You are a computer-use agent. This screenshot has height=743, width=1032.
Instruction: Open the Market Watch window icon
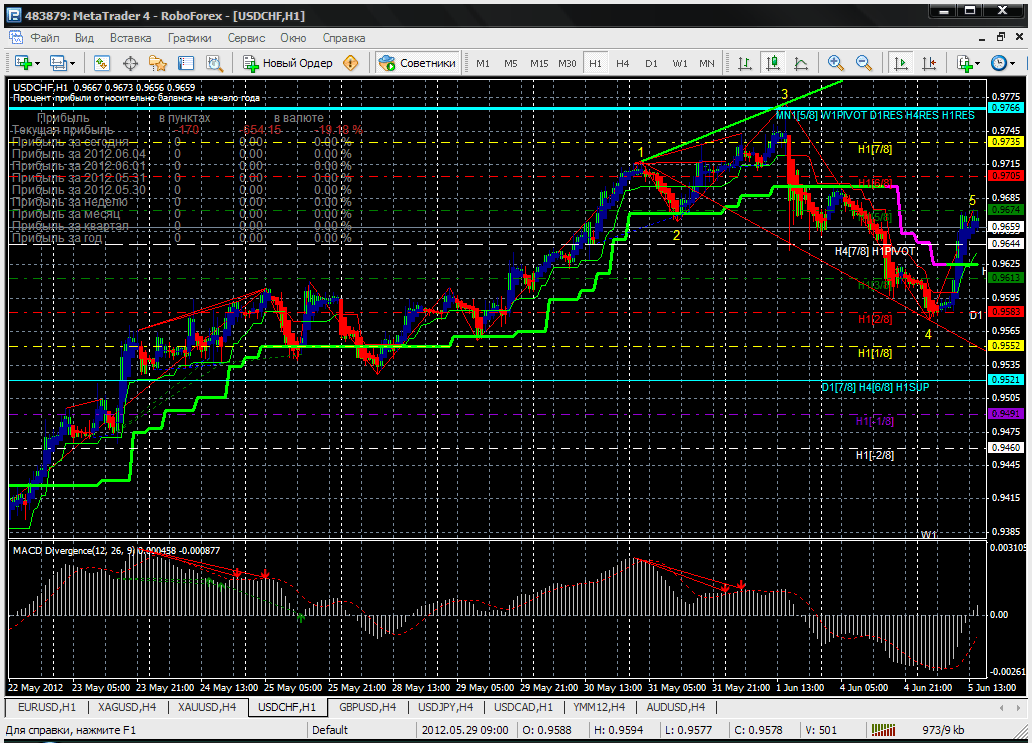(x=102, y=63)
